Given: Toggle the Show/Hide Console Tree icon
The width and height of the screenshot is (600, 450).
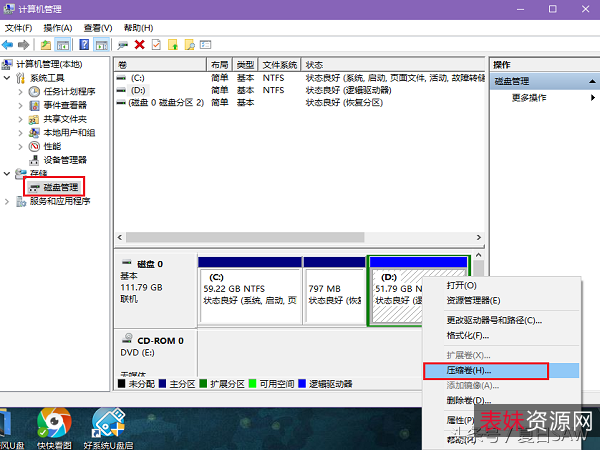Looking at the screenshot, I should point(63,45).
